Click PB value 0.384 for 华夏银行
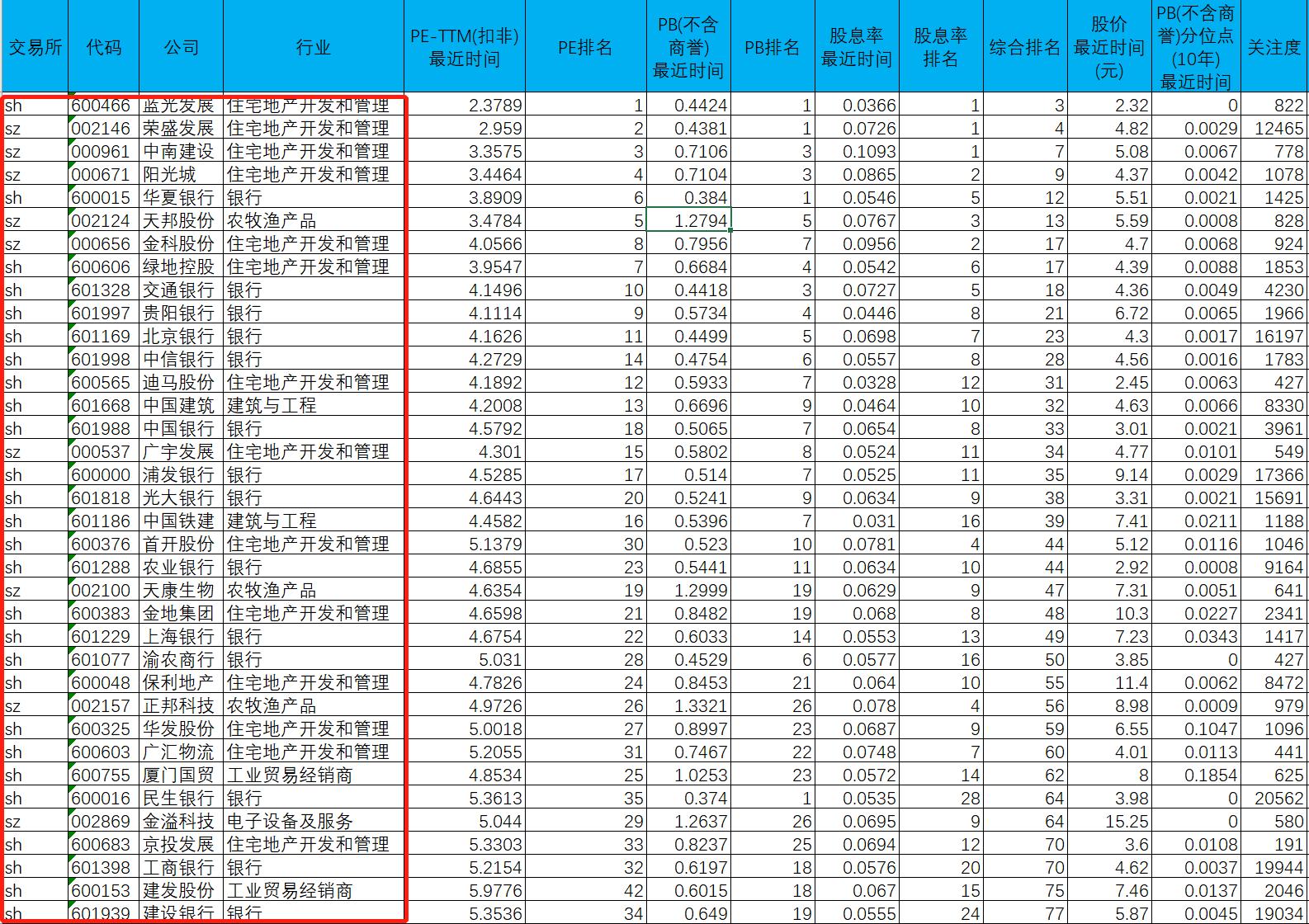 tap(688, 197)
